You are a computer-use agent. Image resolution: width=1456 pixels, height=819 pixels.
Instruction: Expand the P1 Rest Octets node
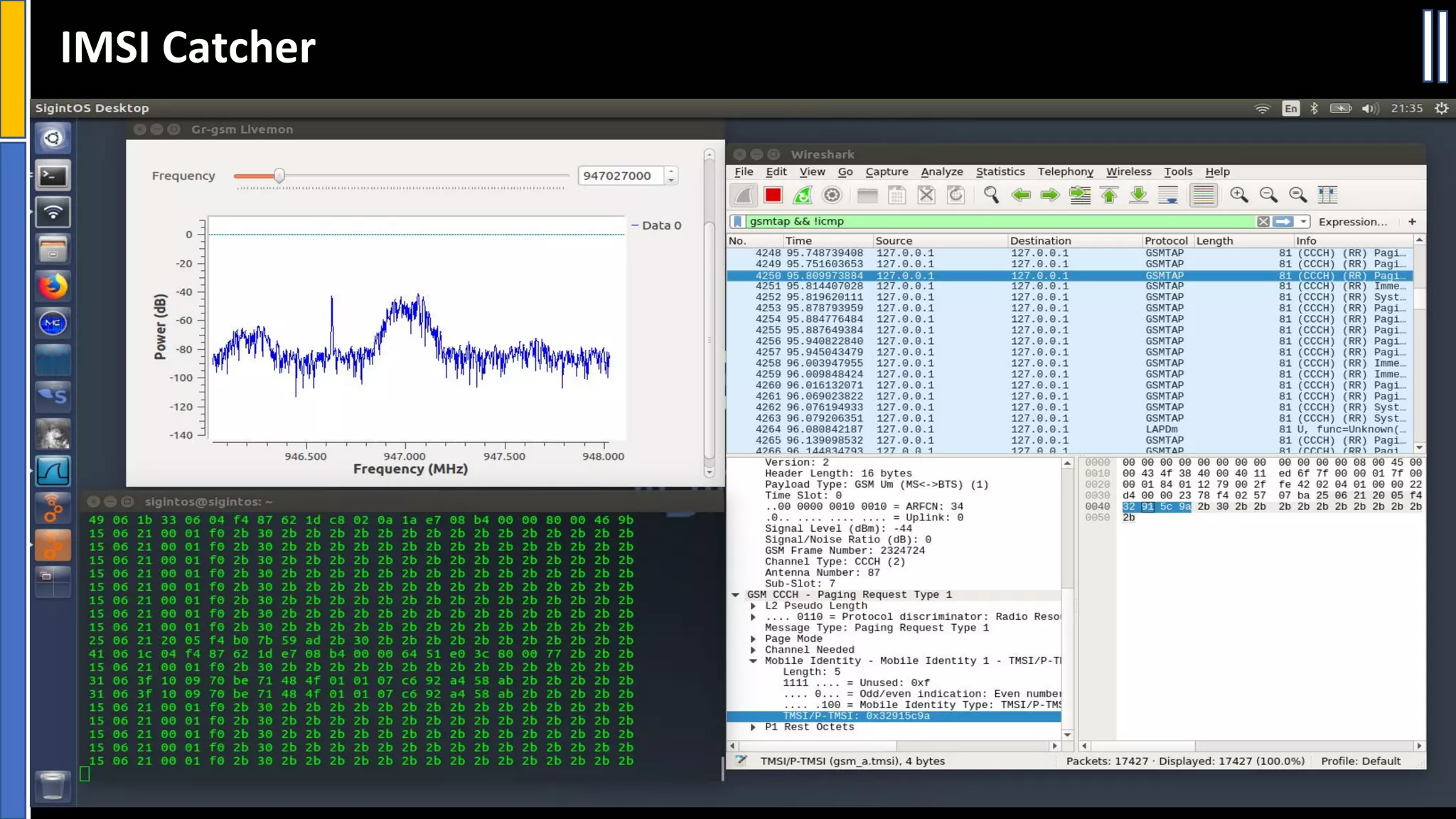pos(753,727)
